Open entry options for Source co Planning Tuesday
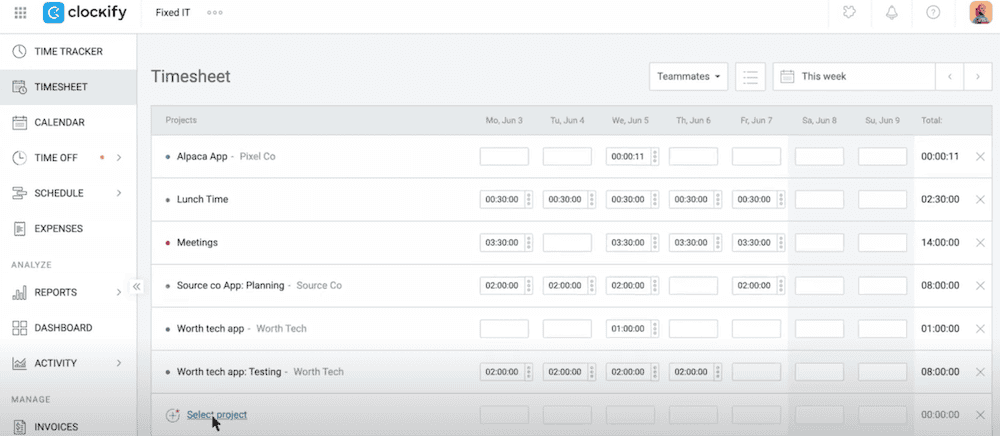Image resolution: width=1000 pixels, height=436 pixels. tap(591, 286)
